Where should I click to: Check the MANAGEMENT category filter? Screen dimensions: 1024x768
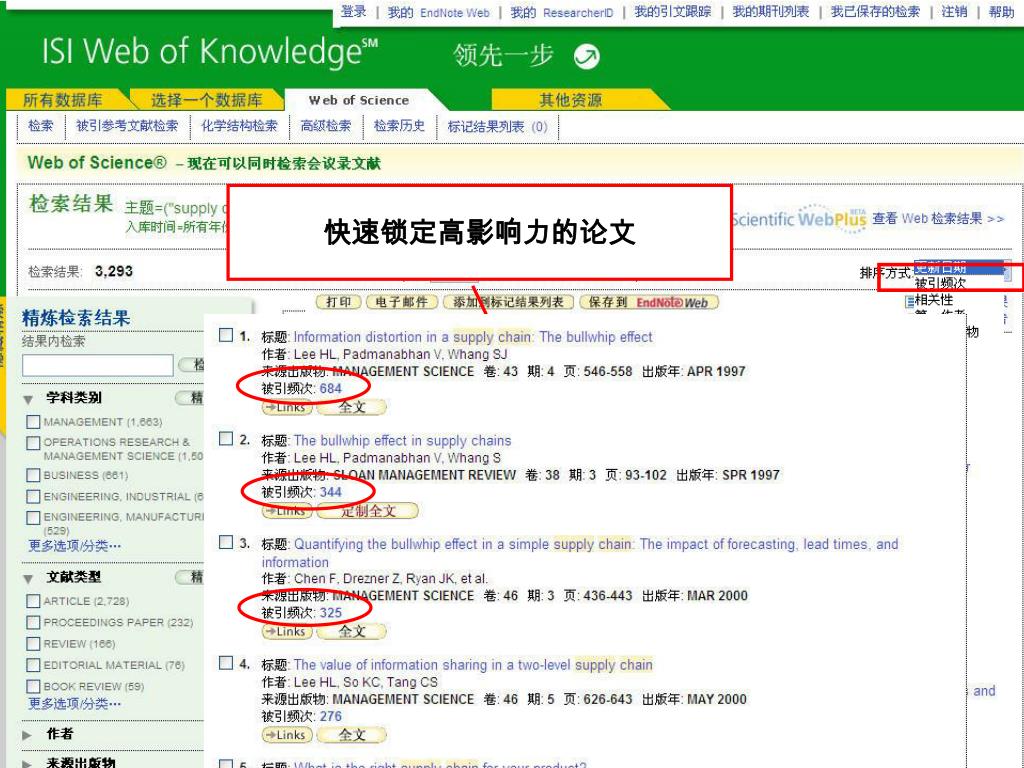point(33,422)
